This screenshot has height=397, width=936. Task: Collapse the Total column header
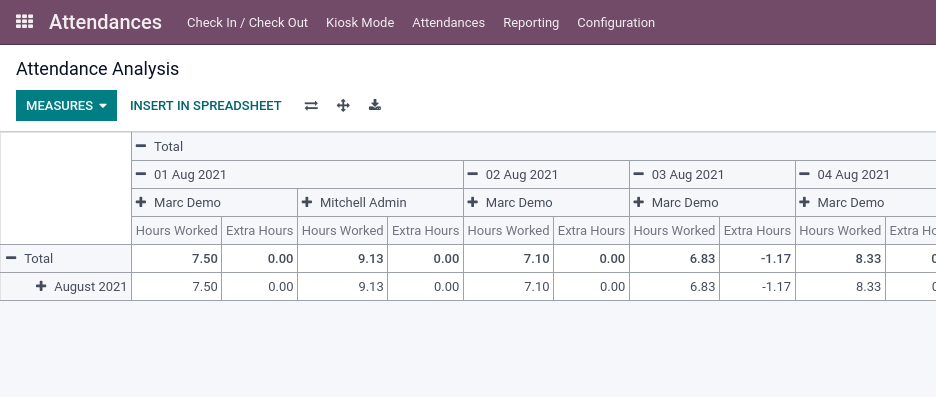(141, 146)
